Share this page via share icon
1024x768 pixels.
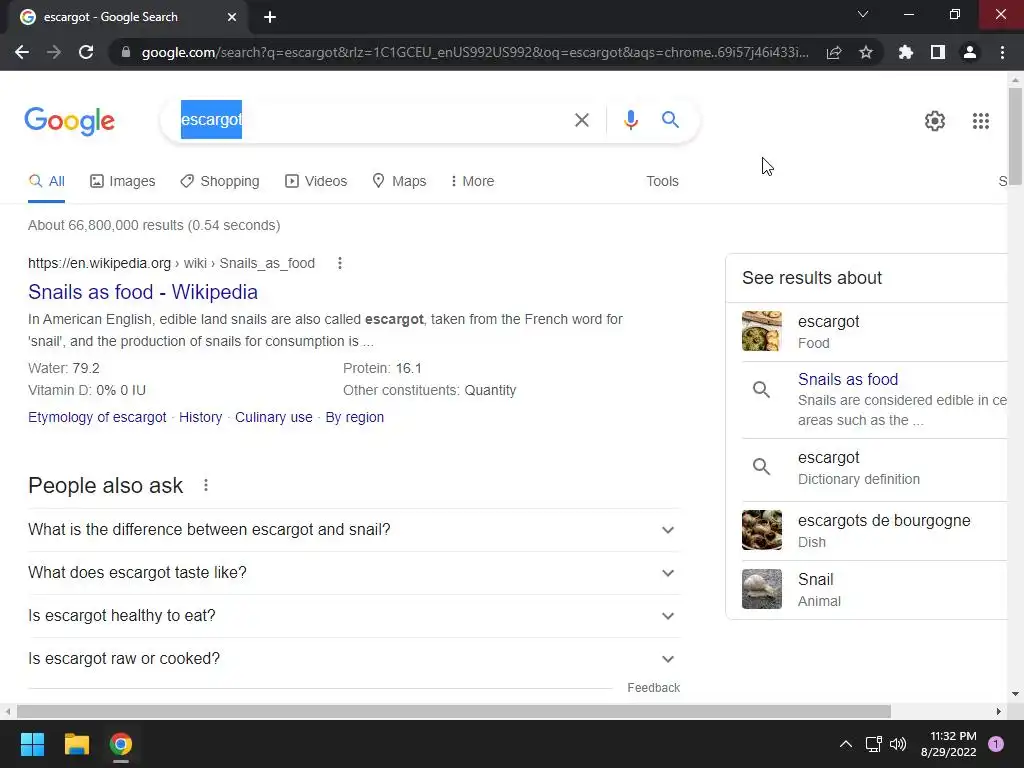click(x=833, y=52)
